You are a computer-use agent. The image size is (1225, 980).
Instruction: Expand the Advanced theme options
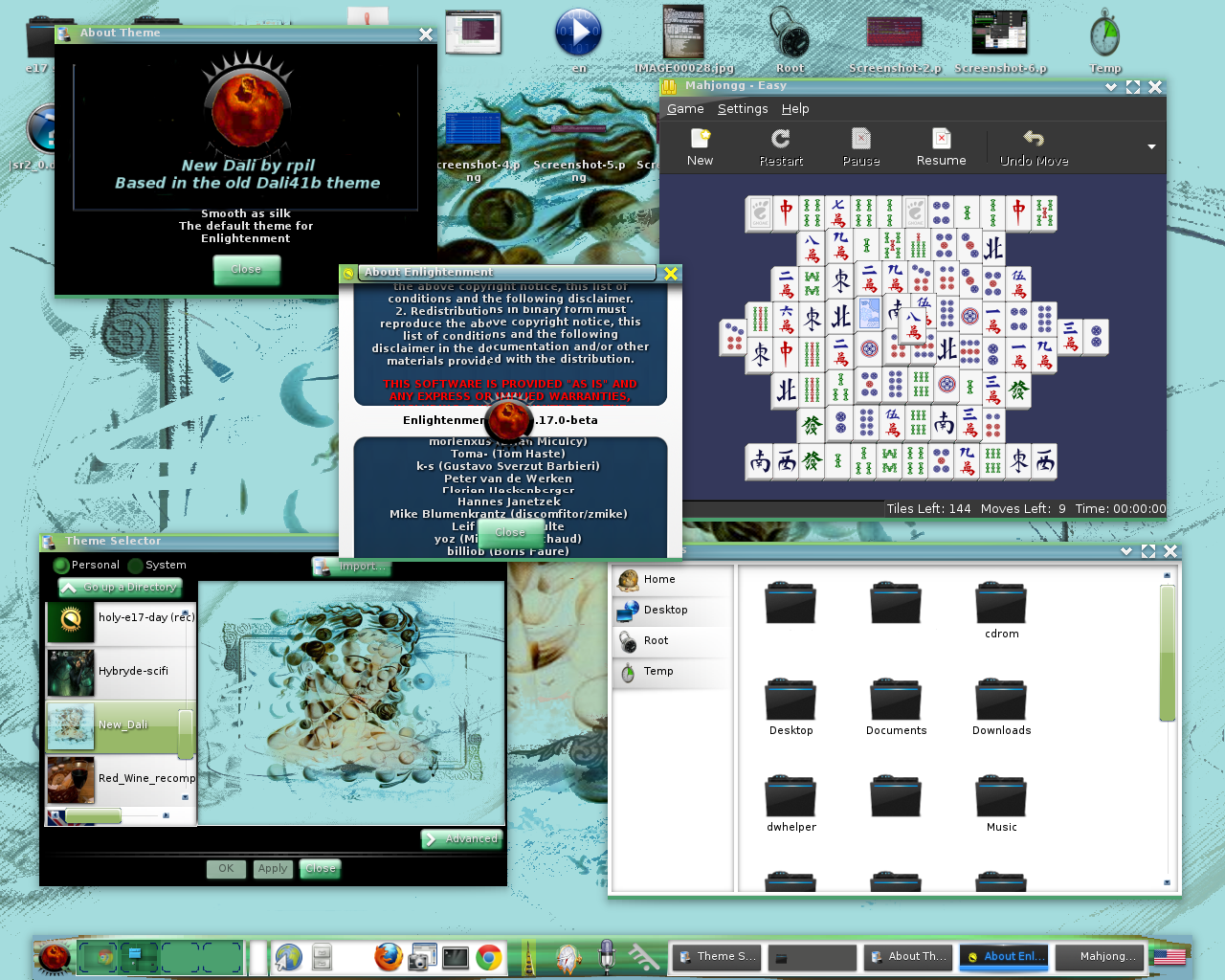coord(462,839)
